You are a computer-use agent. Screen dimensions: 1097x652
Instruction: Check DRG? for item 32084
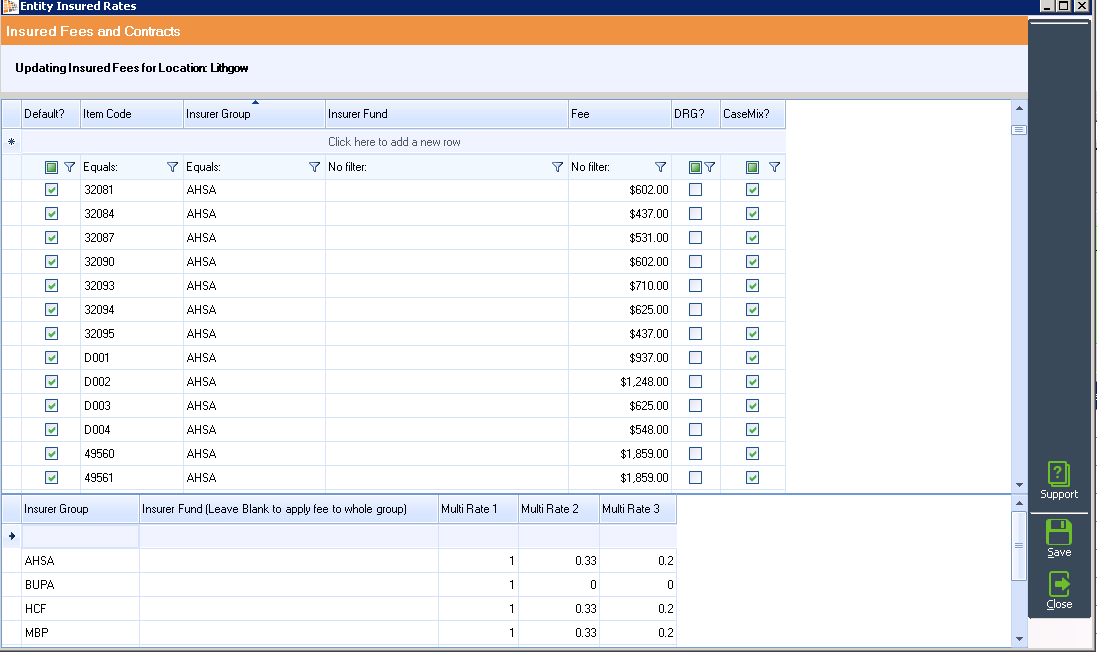click(x=695, y=213)
